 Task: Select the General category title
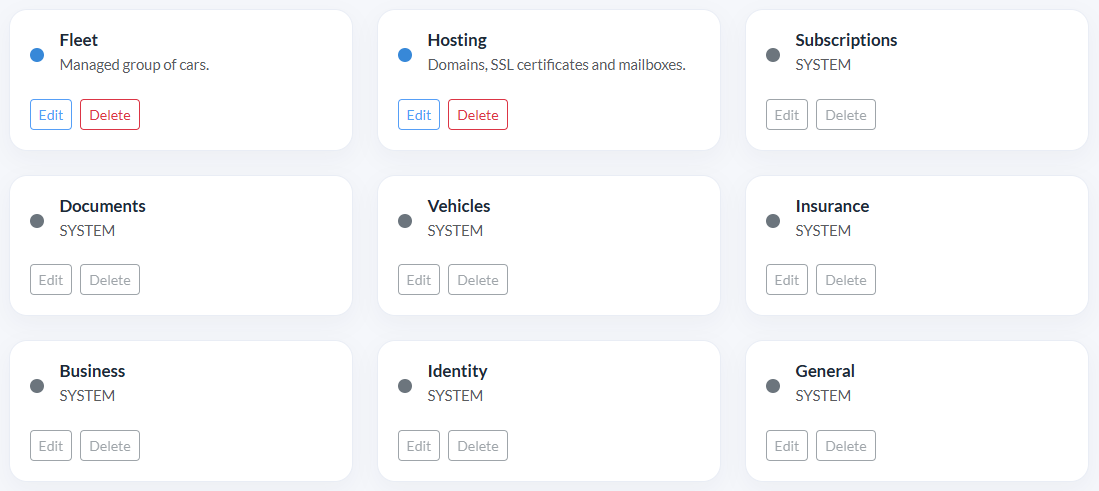825,371
